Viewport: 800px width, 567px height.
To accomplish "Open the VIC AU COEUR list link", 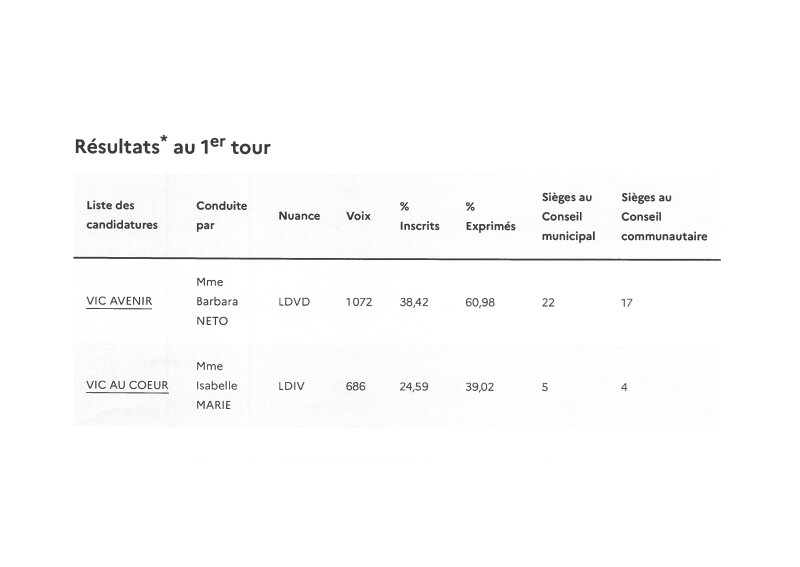I will click(127, 385).
